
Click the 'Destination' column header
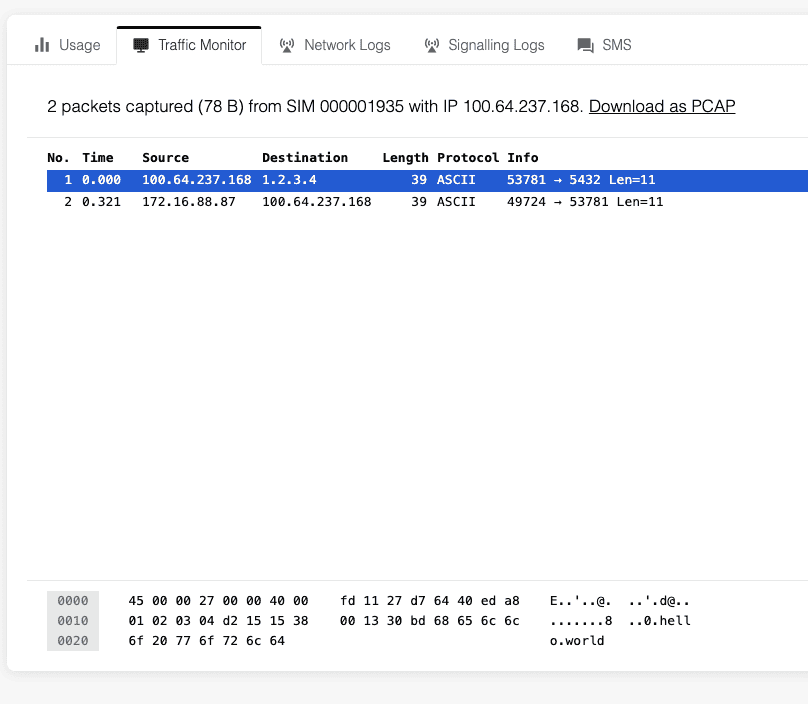tap(305, 158)
